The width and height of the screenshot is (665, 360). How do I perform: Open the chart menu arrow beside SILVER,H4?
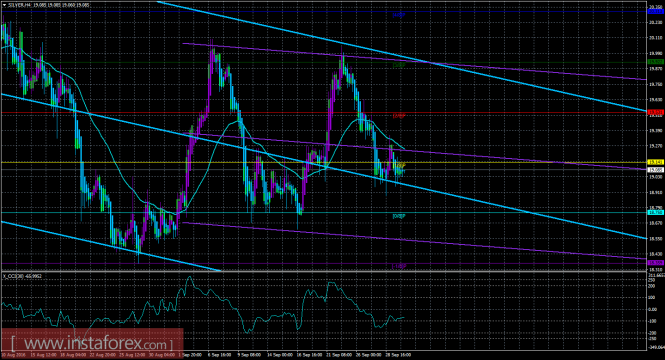click(x=5, y=6)
